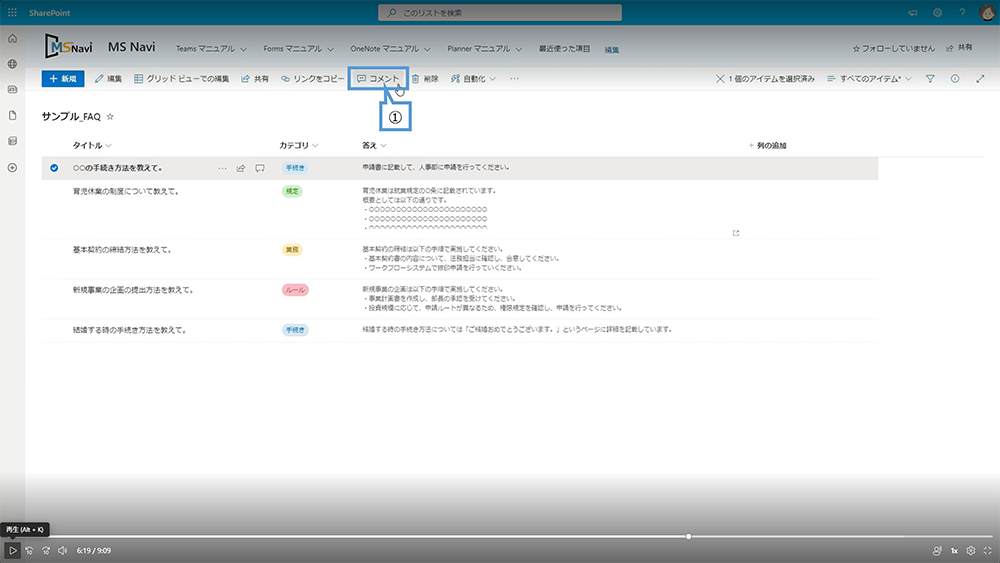The height and width of the screenshot is (563, 1000).
Task: Click the video progress bar handle
Action: click(688, 536)
